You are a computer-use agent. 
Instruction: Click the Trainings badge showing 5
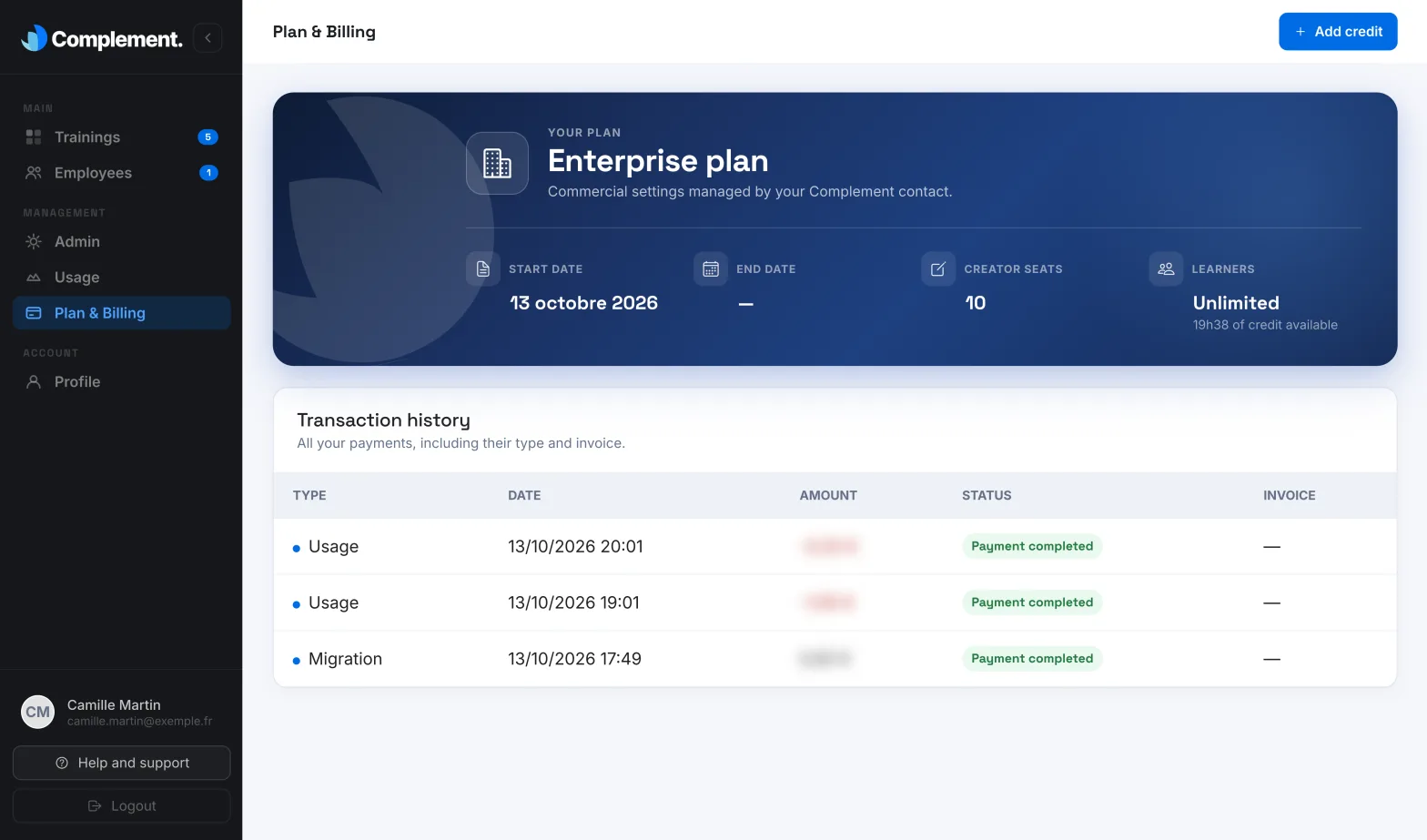point(207,137)
